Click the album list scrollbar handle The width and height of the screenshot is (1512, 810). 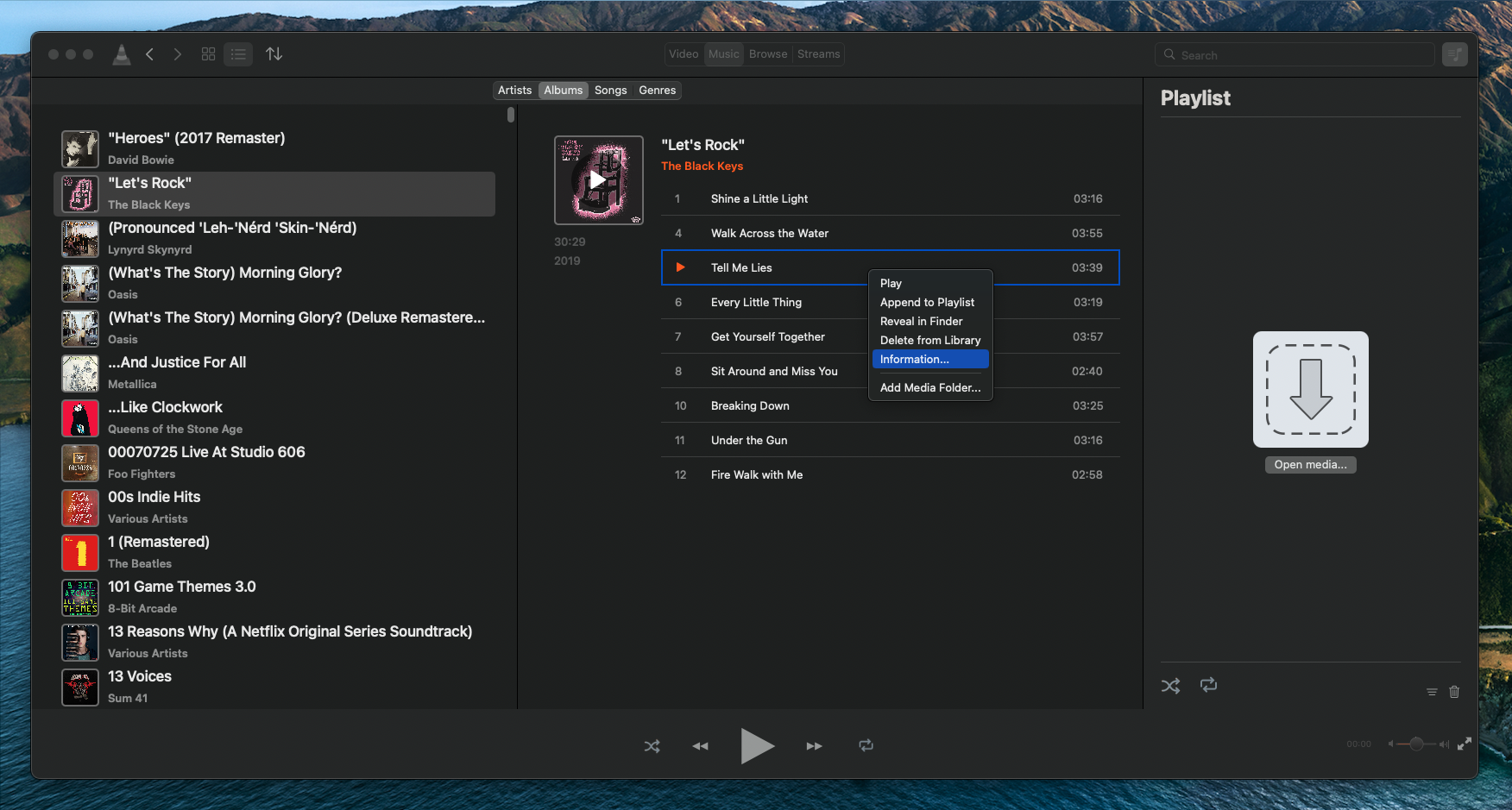511,115
